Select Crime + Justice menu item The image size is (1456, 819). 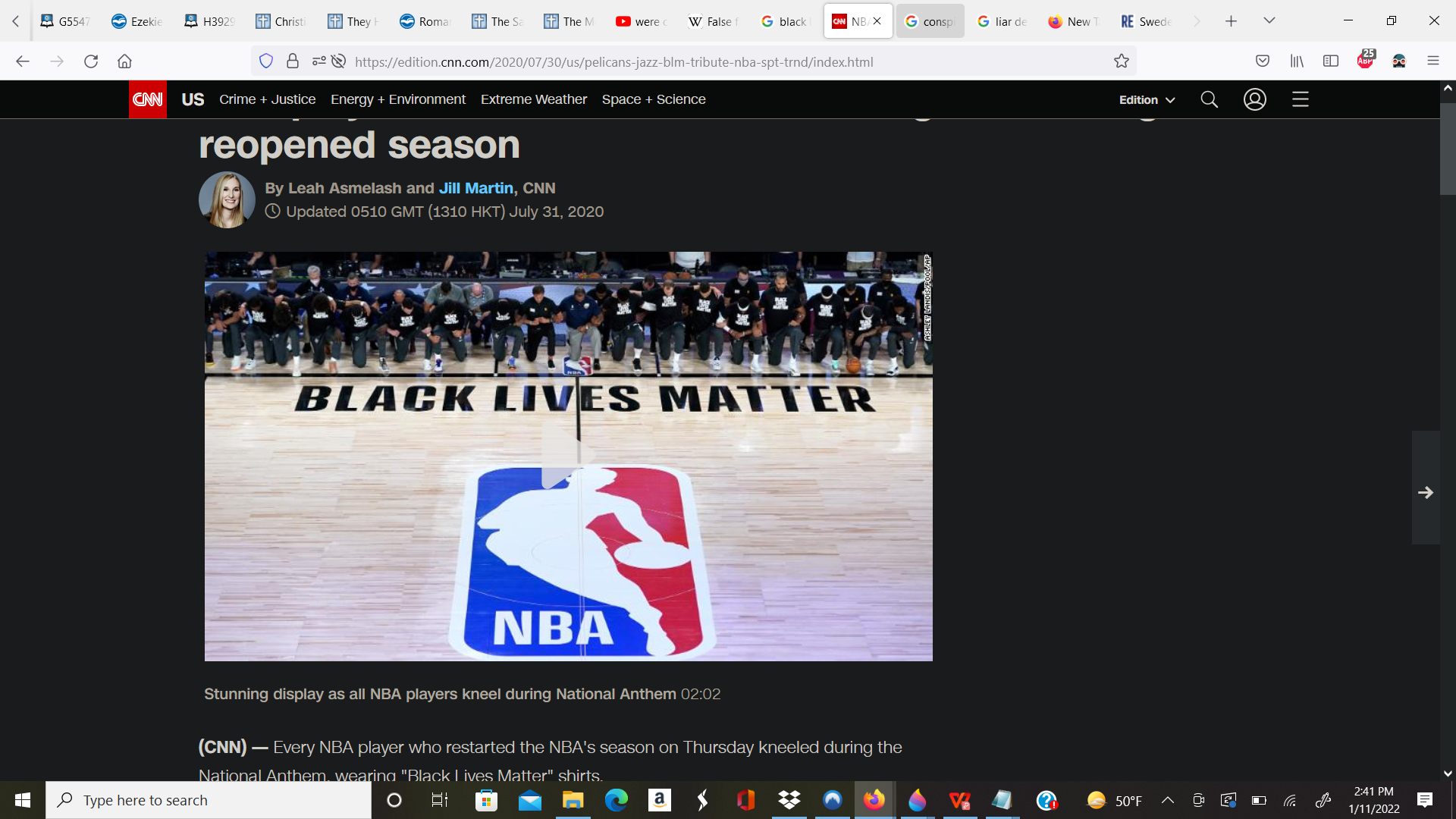click(267, 99)
